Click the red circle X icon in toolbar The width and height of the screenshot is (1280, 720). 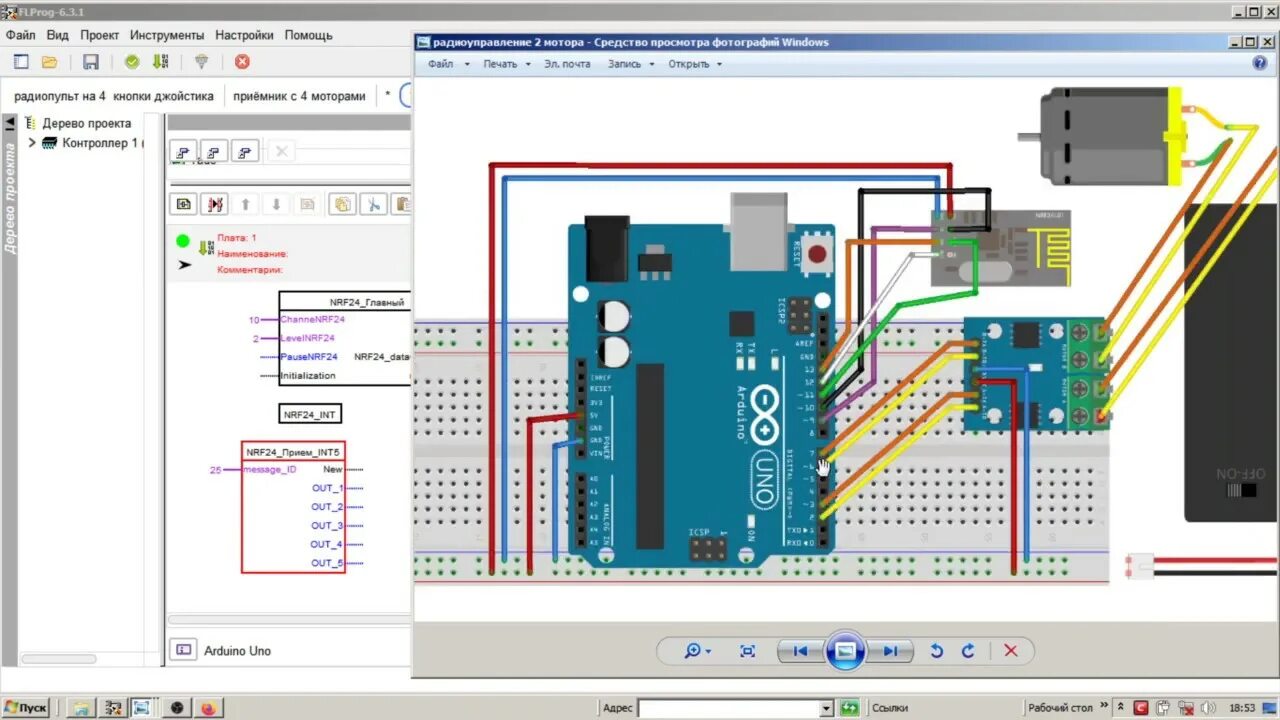point(242,62)
